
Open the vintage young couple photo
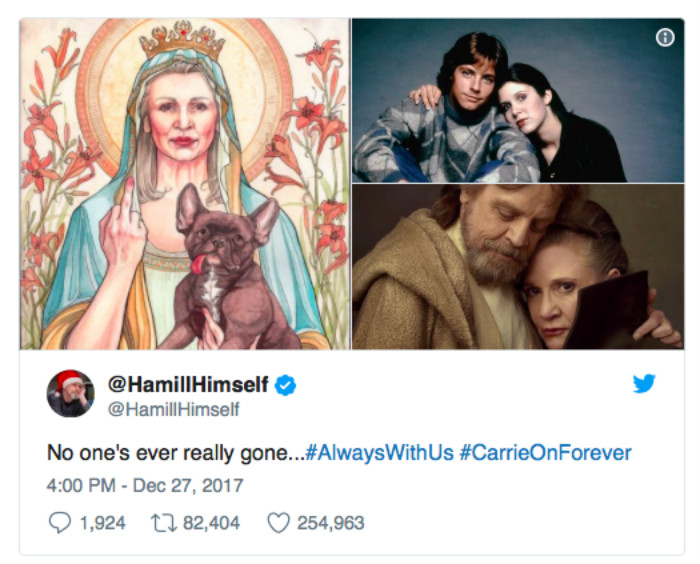[x=517, y=100]
